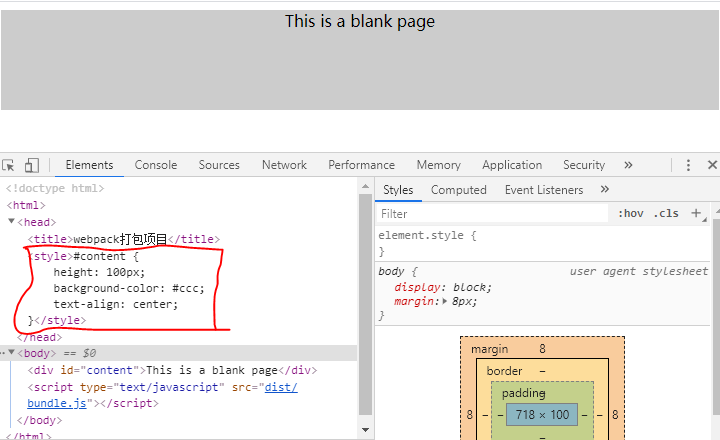Open the dist/bundle.js script link

(281, 387)
